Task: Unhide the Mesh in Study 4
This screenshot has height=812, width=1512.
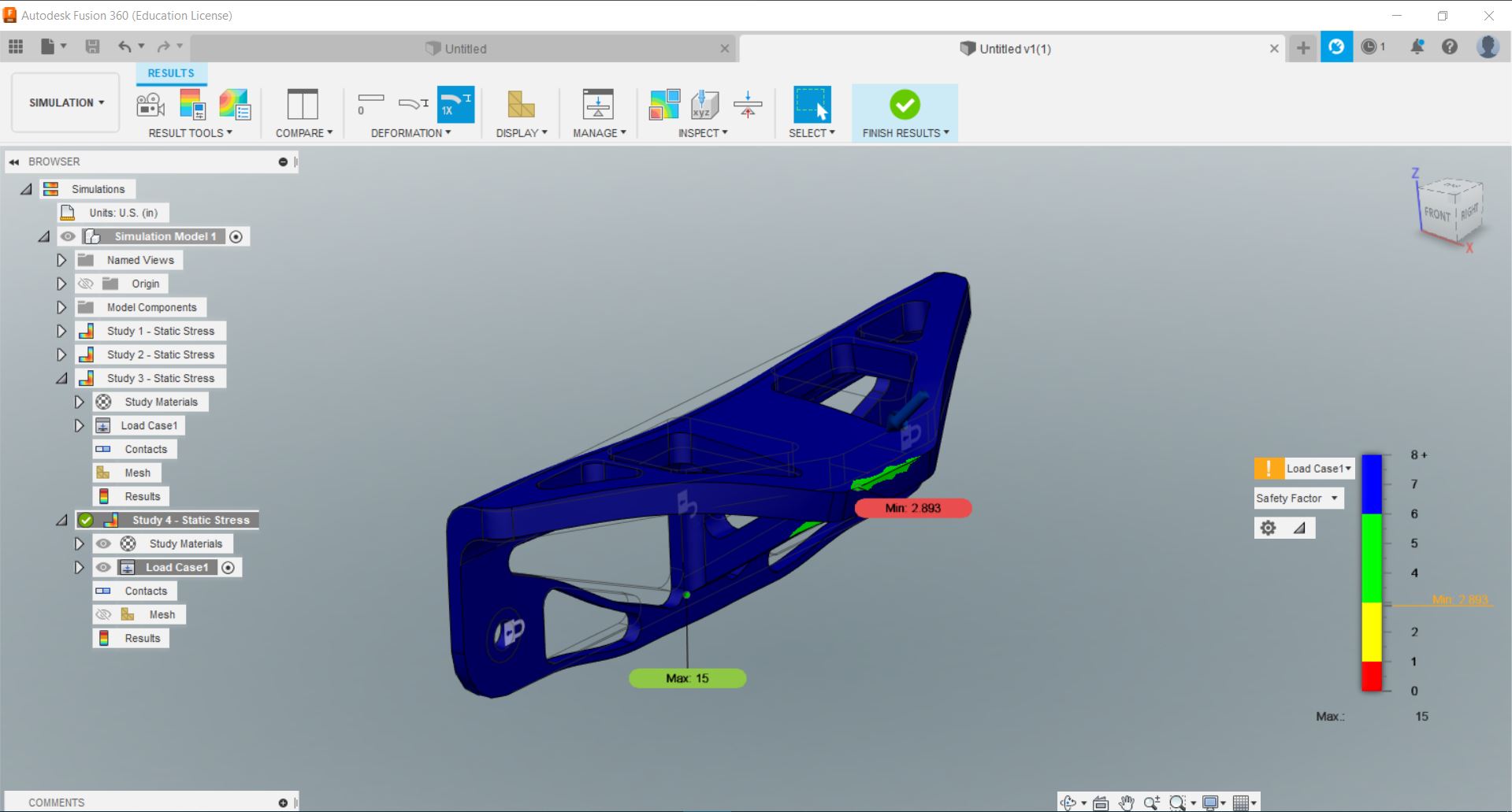Action: point(103,614)
